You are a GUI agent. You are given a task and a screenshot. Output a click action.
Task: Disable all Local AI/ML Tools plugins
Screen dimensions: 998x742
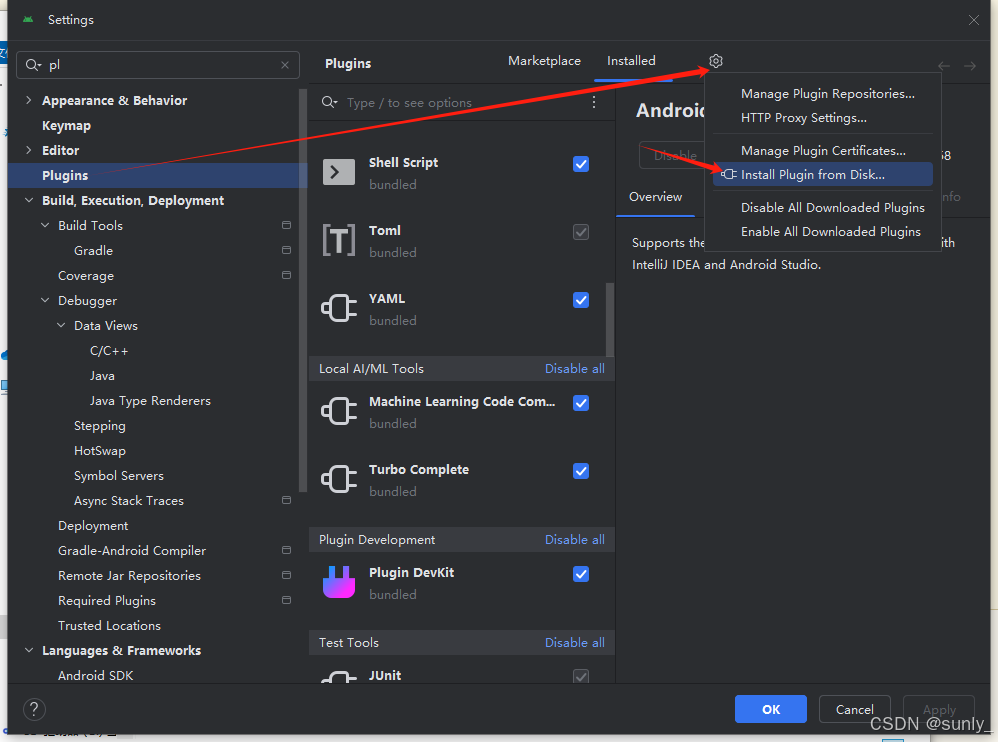[575, 369]
